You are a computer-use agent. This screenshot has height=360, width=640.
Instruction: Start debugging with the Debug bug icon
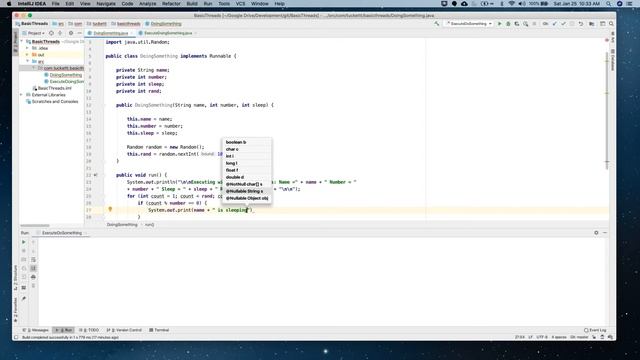click(508, 24)
